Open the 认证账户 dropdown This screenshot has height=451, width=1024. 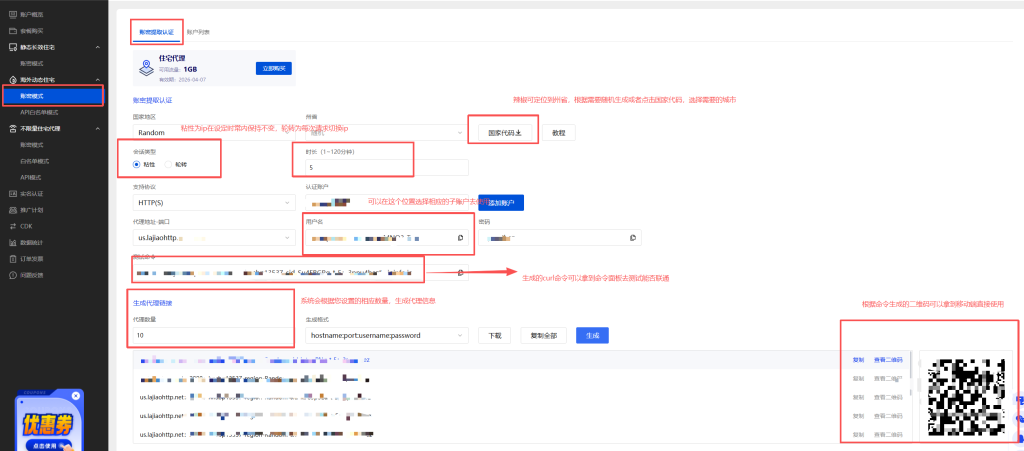(x=387, y=203)
